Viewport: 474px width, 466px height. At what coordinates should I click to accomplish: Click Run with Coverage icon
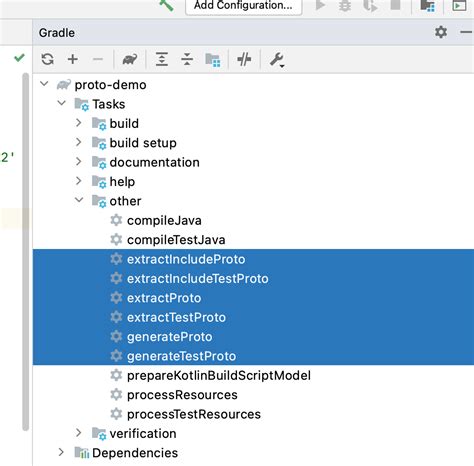tap(370, 6)
